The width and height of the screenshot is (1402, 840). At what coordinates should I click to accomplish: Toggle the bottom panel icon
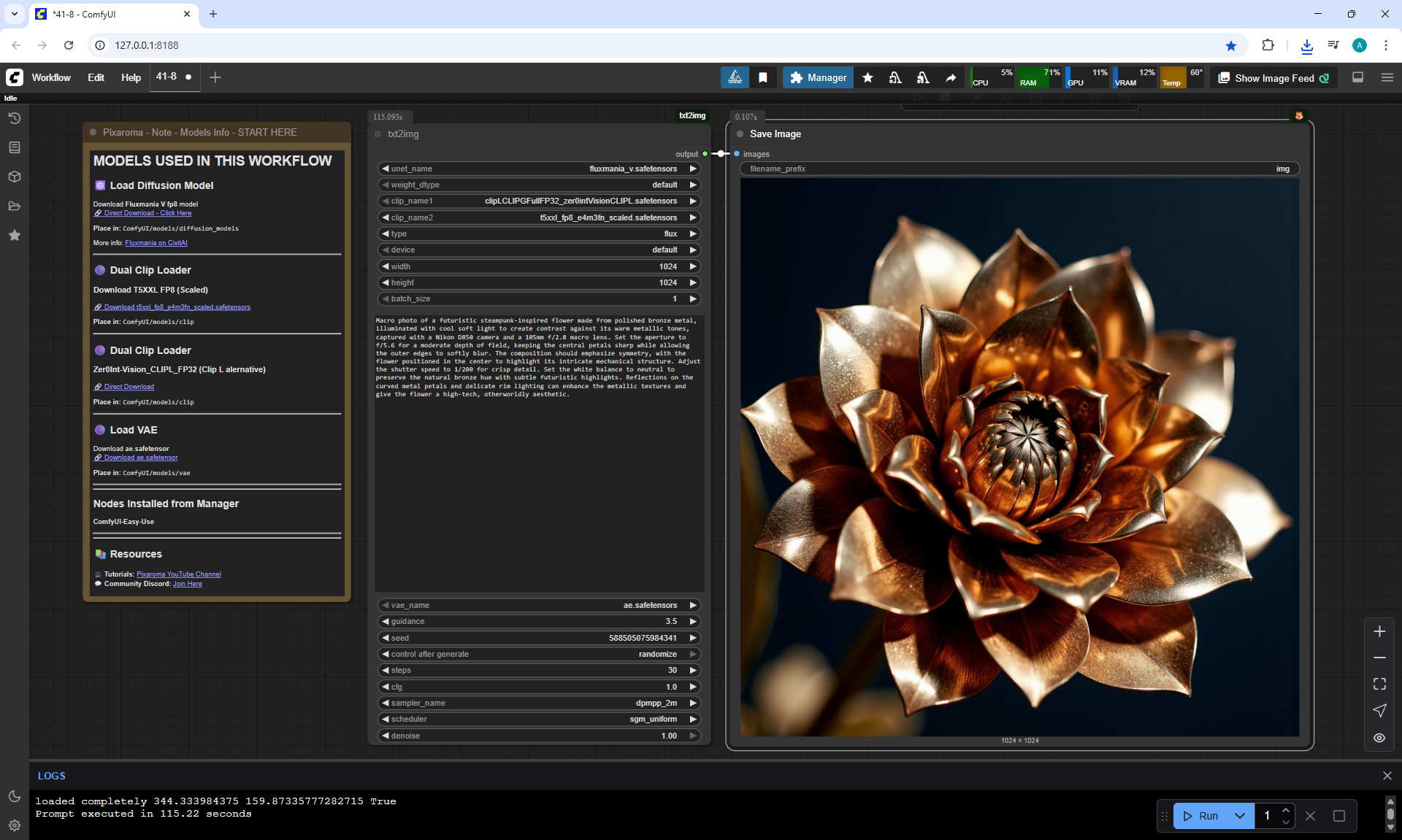[x=1357, y=77]
